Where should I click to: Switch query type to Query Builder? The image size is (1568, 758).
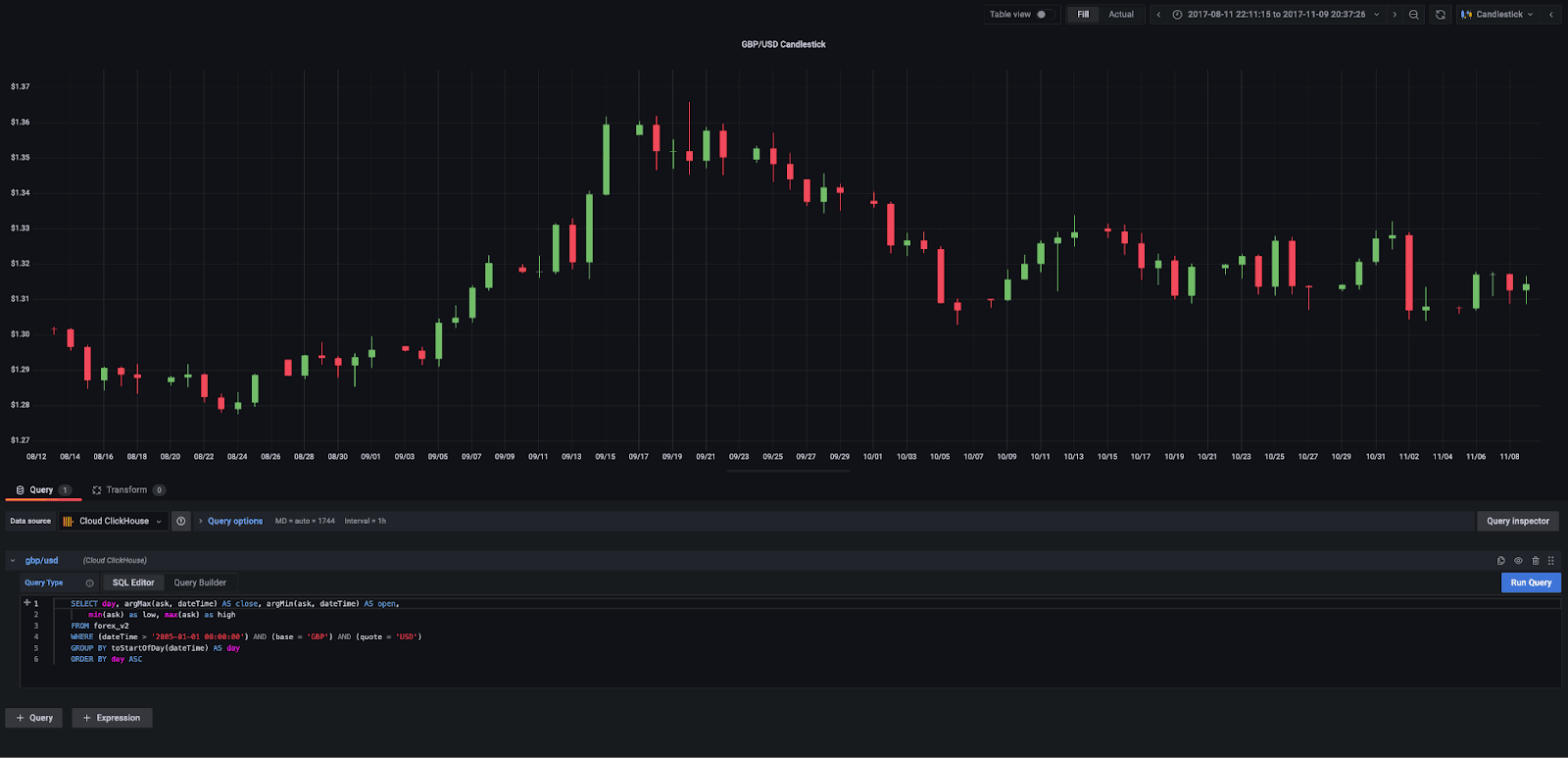click(200, 582)
